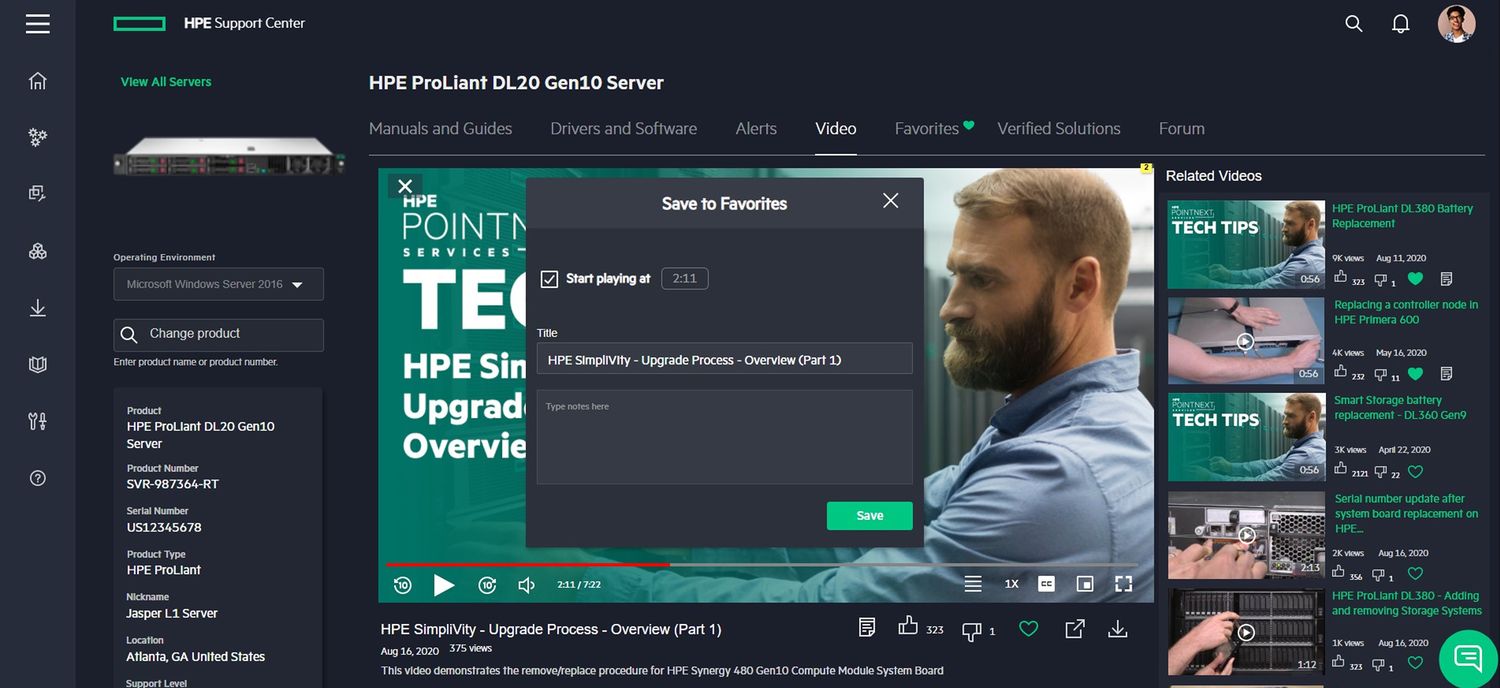The image size is (1500, 688).
Task: Switch to Drivers and Software tab
Action: (x=624, y=128)
